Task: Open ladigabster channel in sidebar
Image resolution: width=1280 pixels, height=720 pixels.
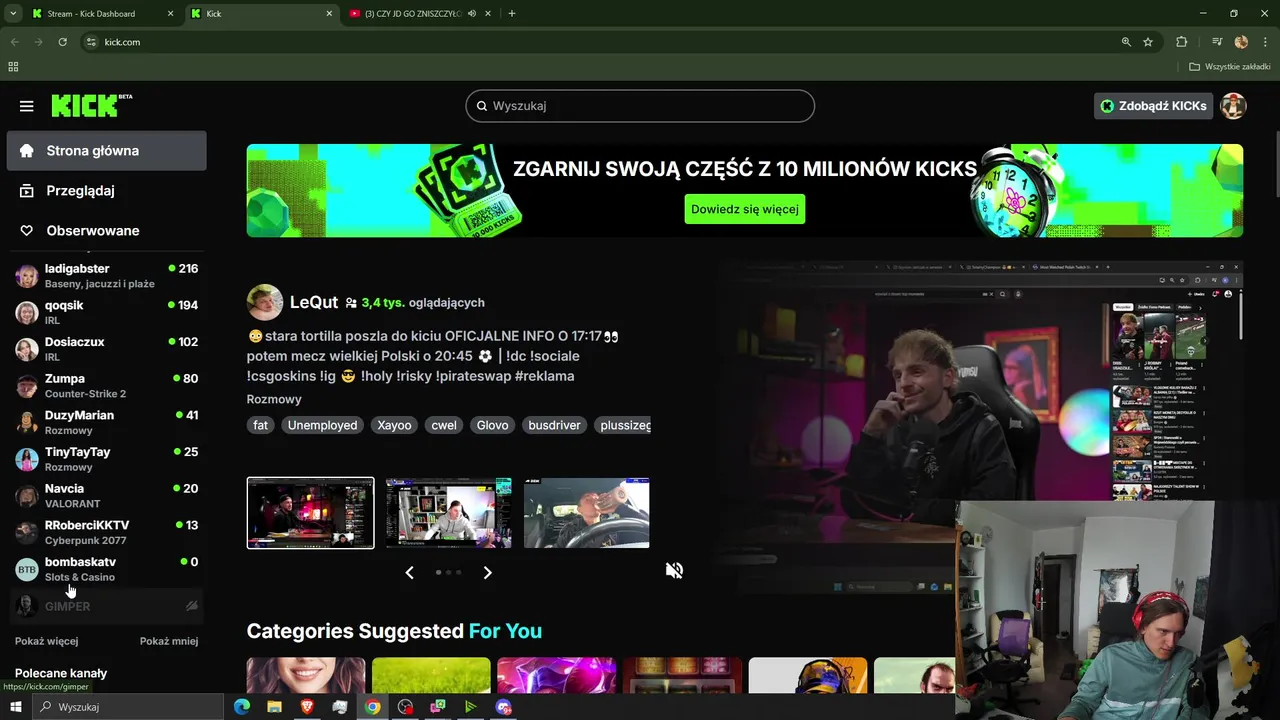Action: [x=107, y=275]
